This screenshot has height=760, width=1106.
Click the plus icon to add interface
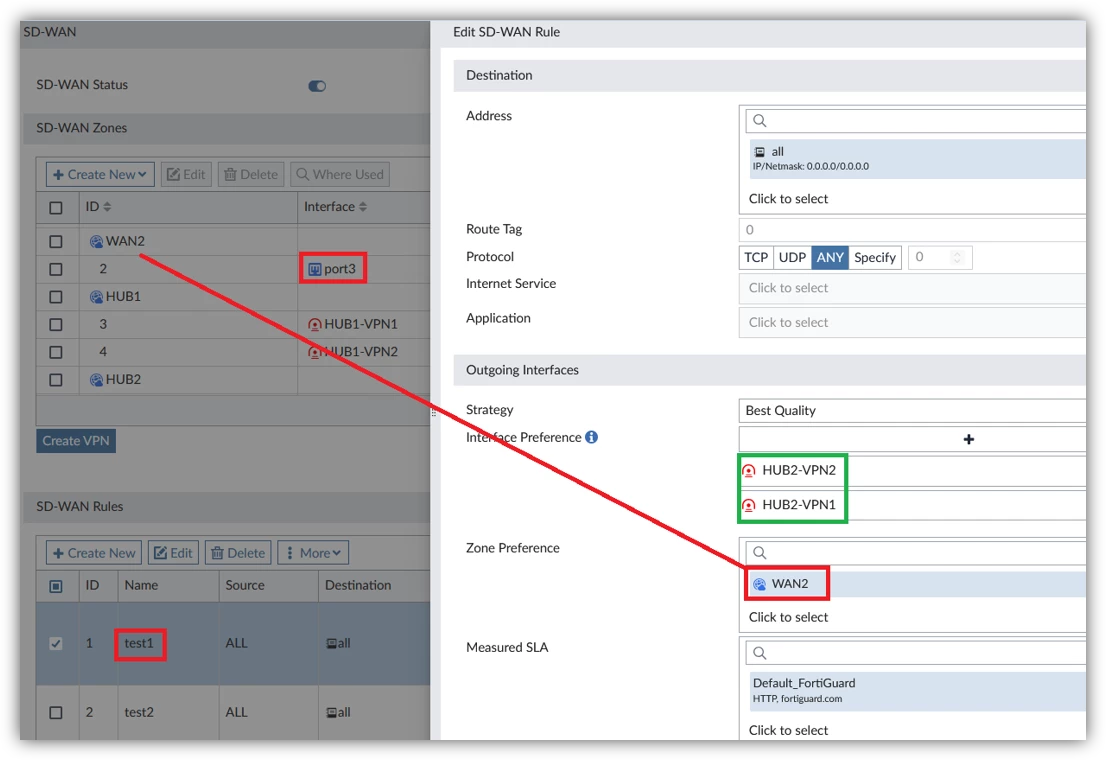coord(968,439)
